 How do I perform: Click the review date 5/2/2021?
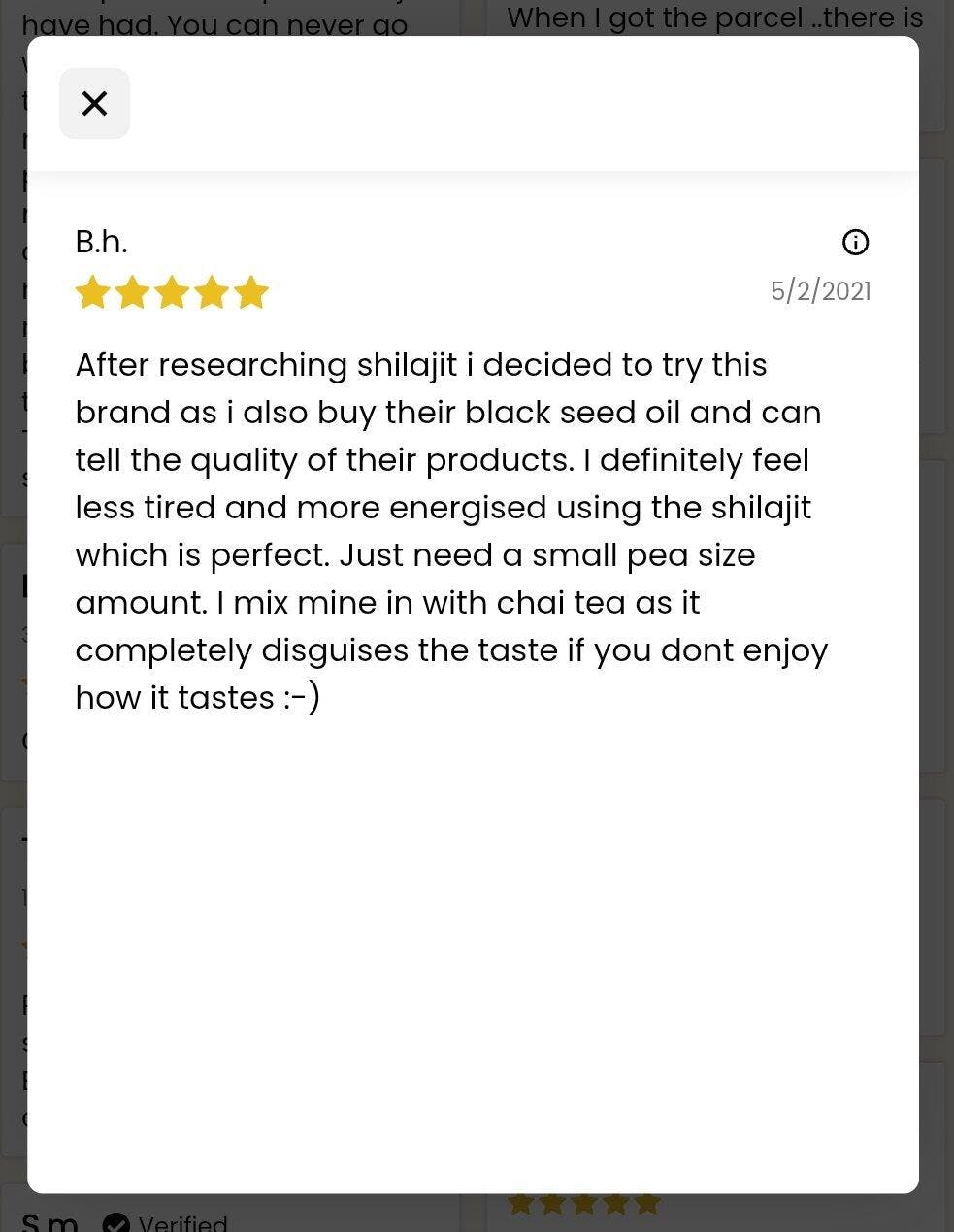pos(821,291)
